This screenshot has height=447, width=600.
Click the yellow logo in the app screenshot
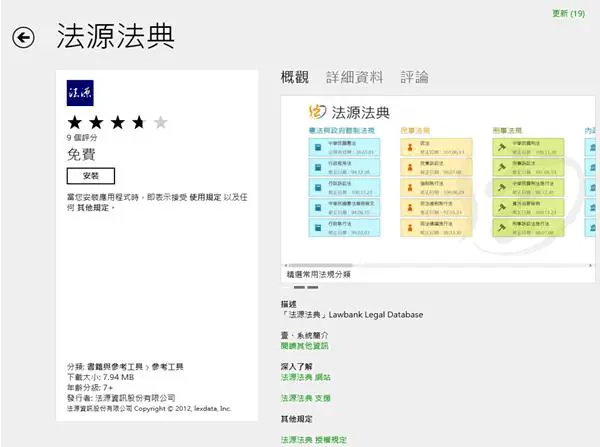coord(317,112)
